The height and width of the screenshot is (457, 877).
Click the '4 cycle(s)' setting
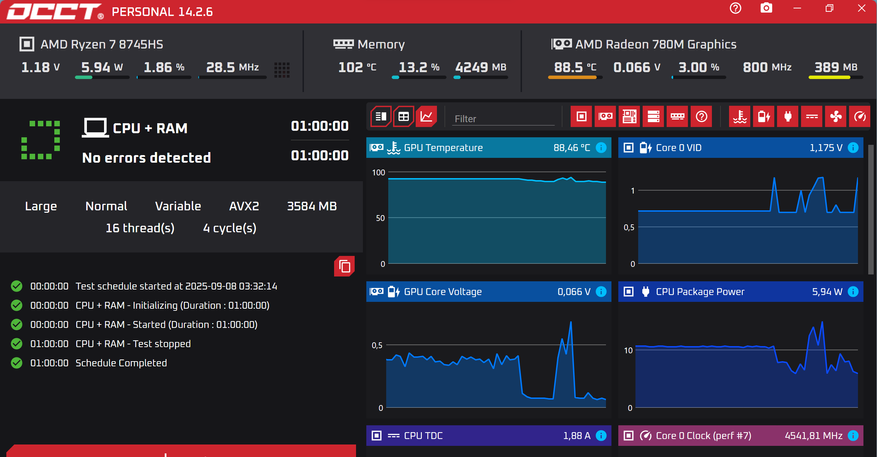[x=230, y=228]
